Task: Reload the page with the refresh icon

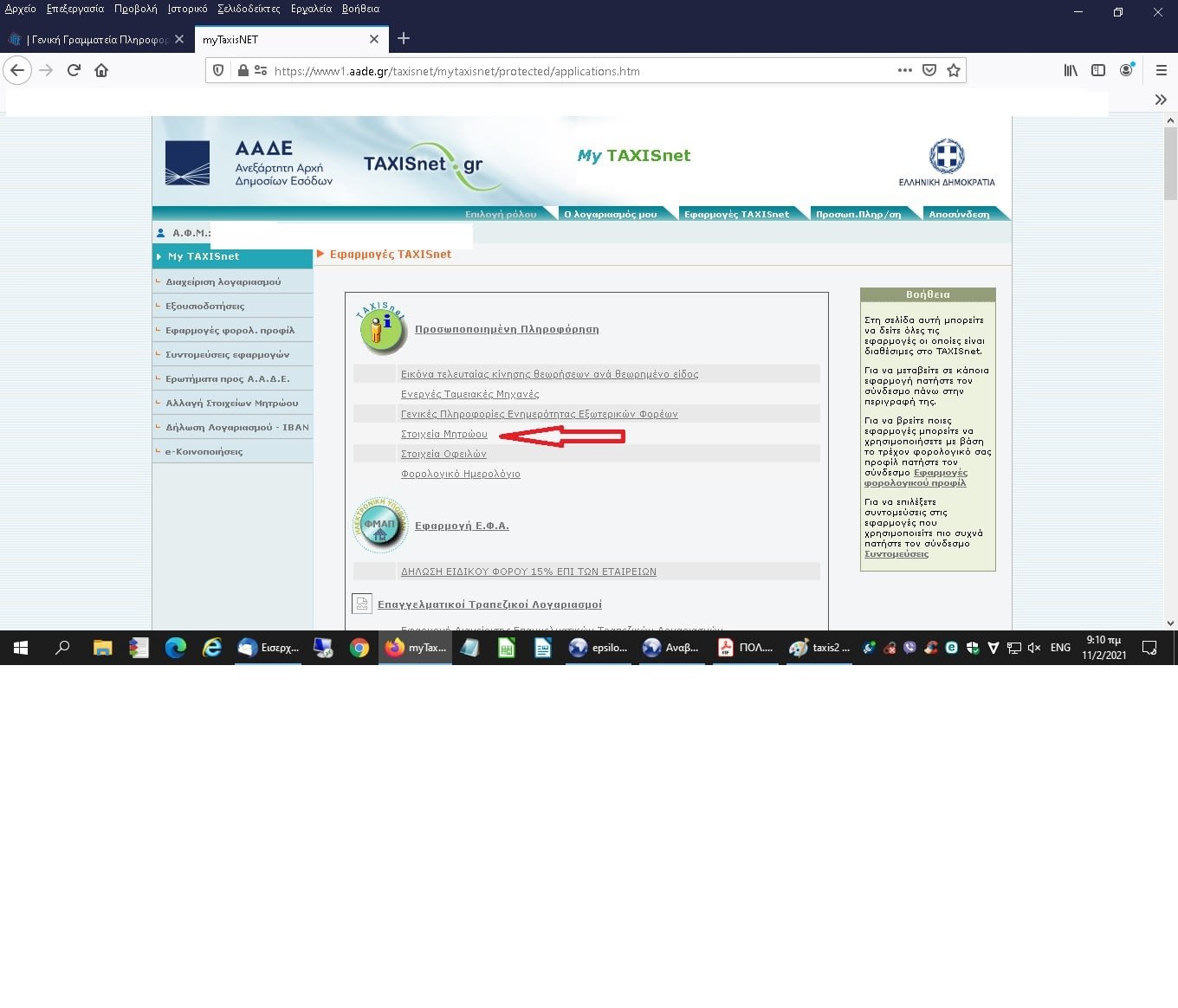Action: [x=74, y=70]
